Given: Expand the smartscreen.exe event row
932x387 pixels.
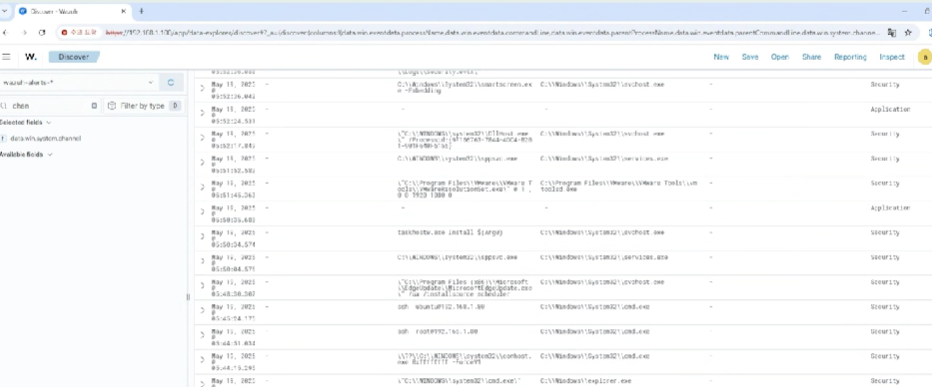Looking at the screenshot, I should (x=202, y=88).
